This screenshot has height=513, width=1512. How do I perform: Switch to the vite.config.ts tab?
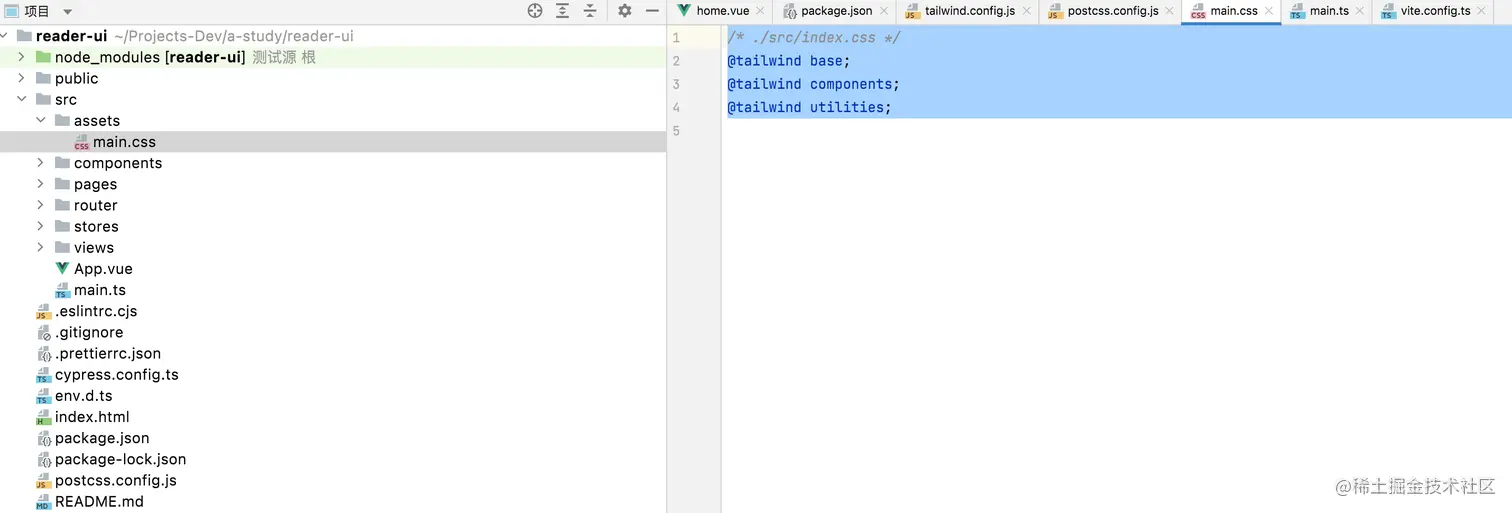[1435, 11]
